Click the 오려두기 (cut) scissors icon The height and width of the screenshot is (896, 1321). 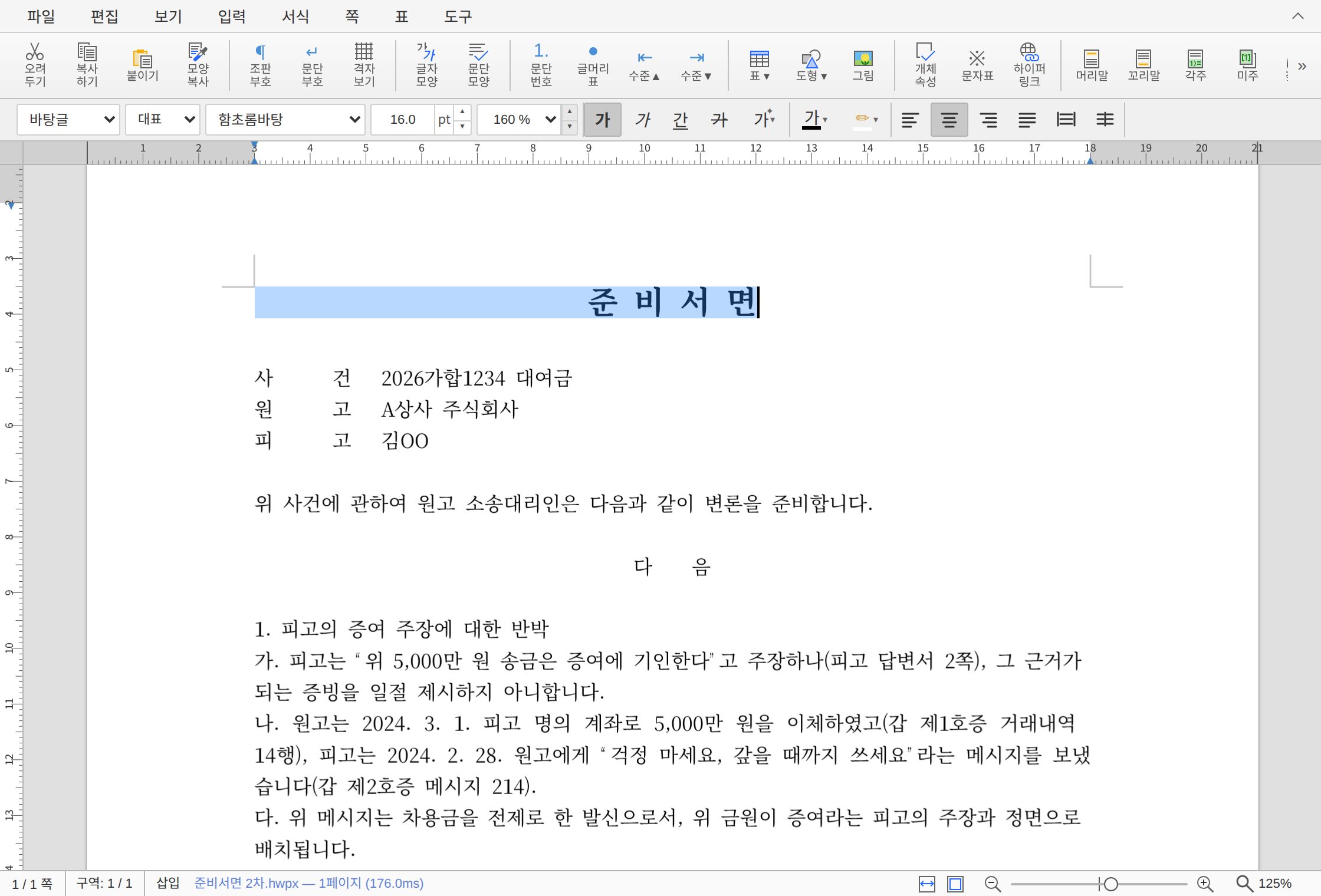coord(35,64)
